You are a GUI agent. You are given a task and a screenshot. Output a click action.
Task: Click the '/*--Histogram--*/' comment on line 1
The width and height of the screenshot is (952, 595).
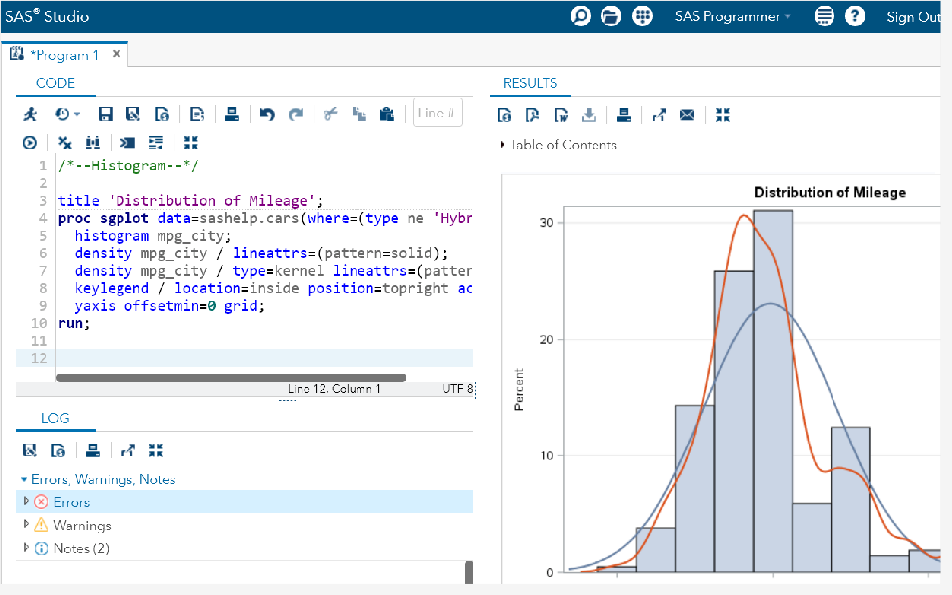point(128,166)
